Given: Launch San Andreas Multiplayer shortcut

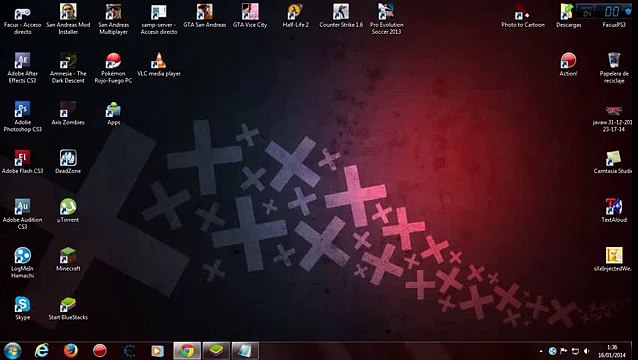Looking at the screenshot, I should 114,19.
